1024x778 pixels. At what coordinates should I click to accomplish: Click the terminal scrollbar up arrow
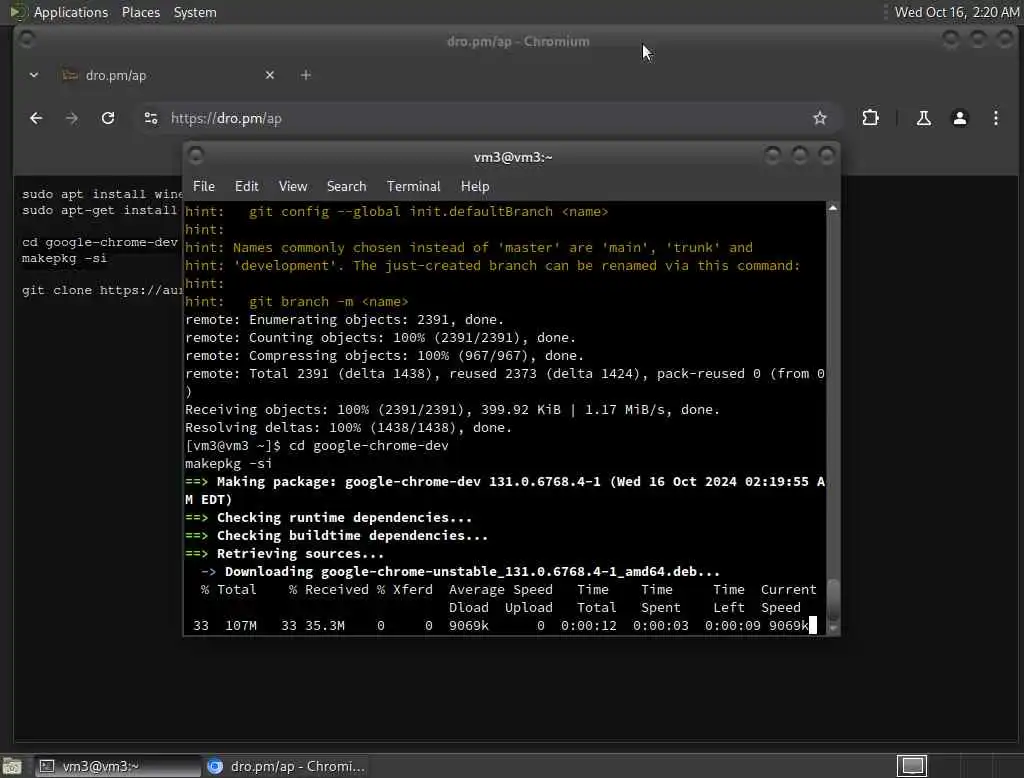click(833, 208)
